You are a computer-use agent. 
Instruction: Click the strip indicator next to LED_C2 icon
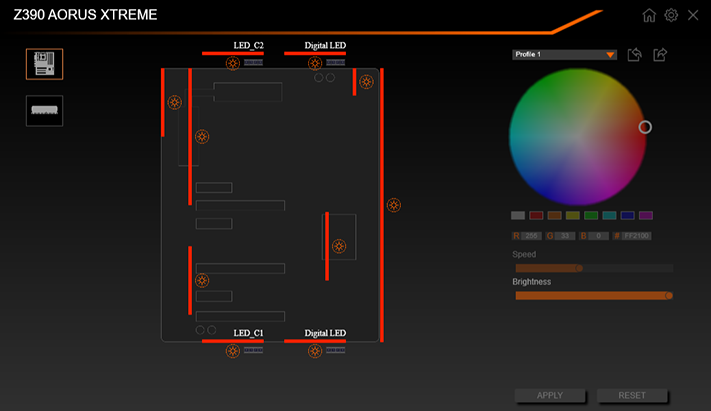(x=253, y=63)
